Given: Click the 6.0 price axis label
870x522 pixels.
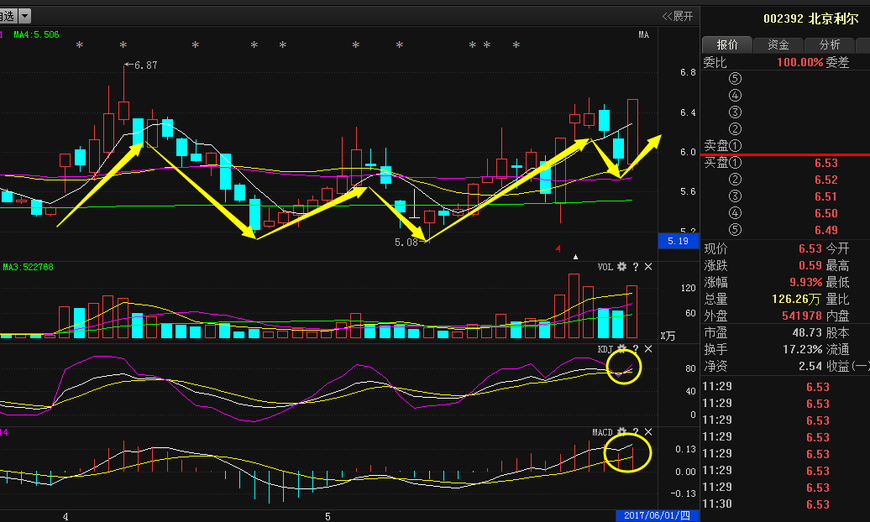Looking at the screenshot, I should [x=687, y=152].
